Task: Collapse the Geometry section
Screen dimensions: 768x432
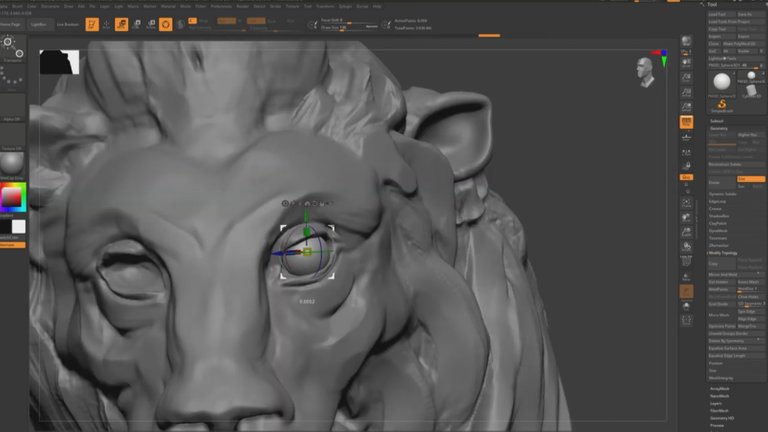Action: (719, 128)
